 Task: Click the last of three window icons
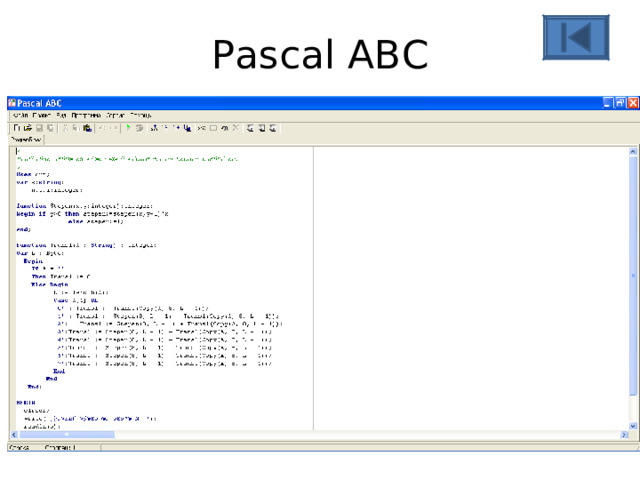(273, 128)
